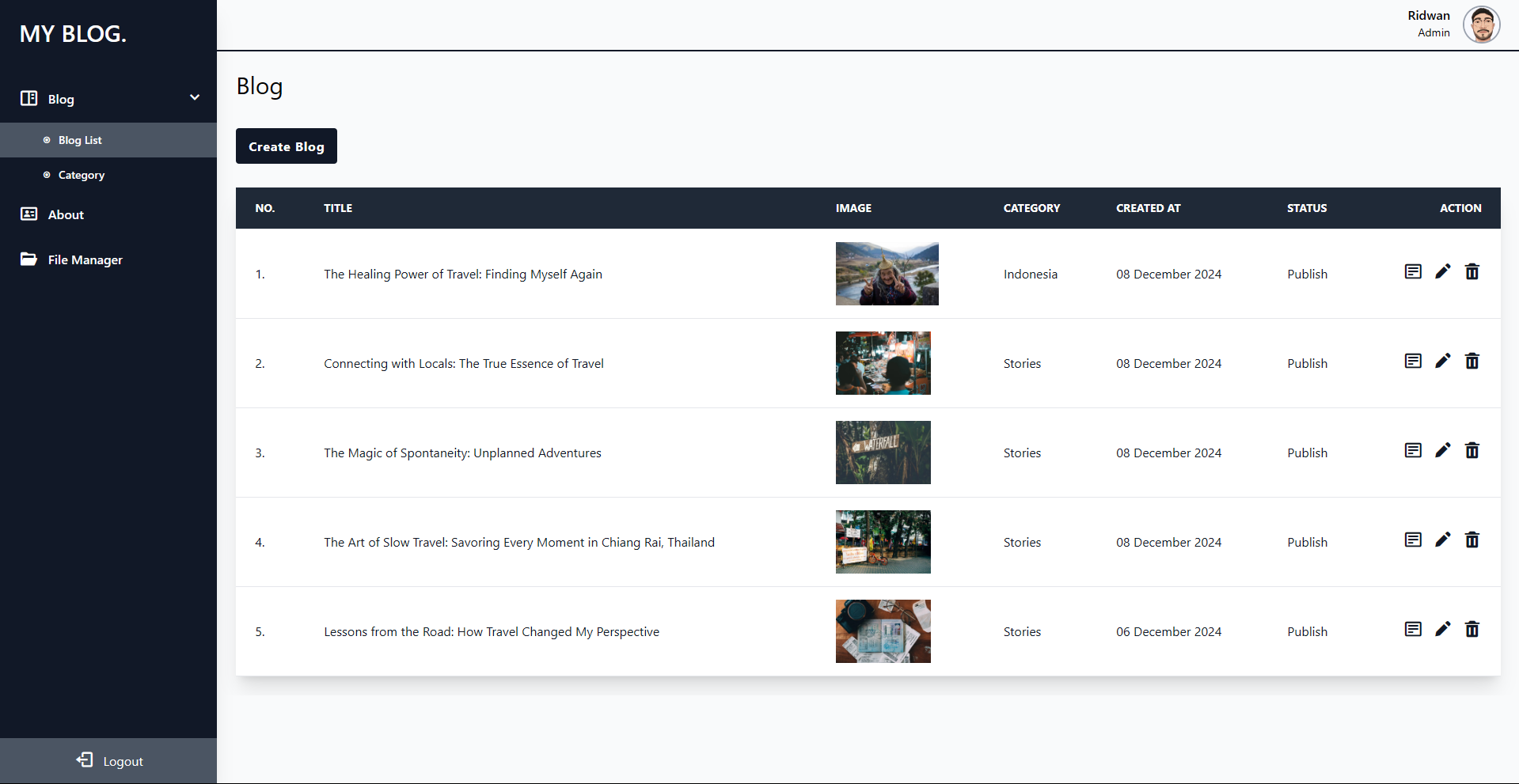Open the File Manager sidebar icon

coord(28,259)
